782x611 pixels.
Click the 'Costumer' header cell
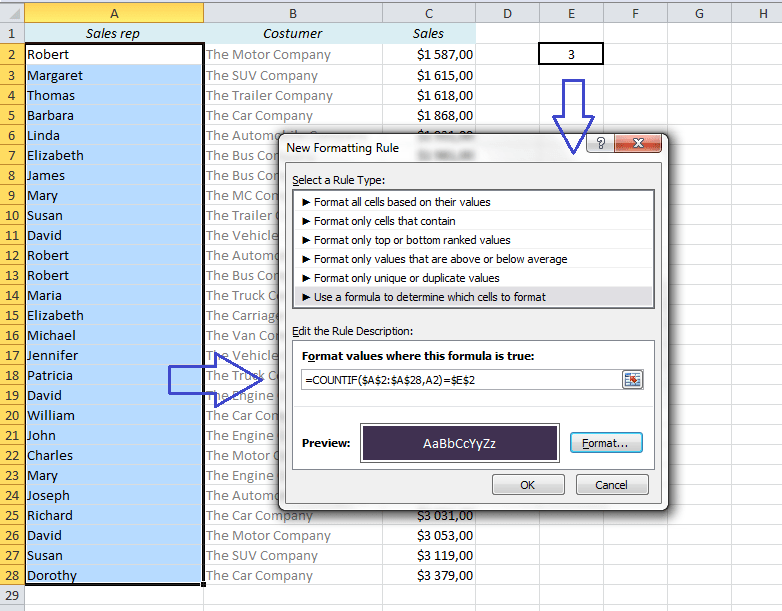click(293, 33)
